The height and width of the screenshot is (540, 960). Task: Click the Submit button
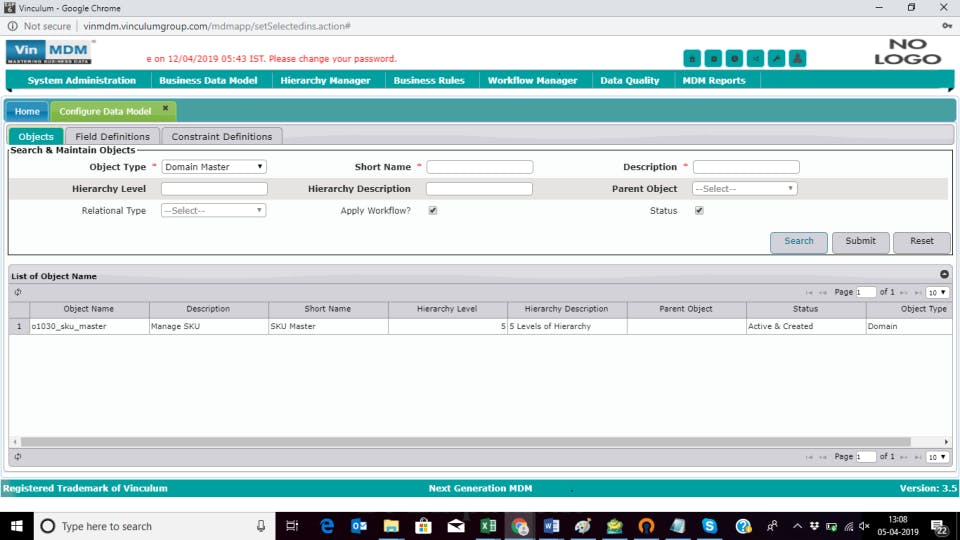860,242
